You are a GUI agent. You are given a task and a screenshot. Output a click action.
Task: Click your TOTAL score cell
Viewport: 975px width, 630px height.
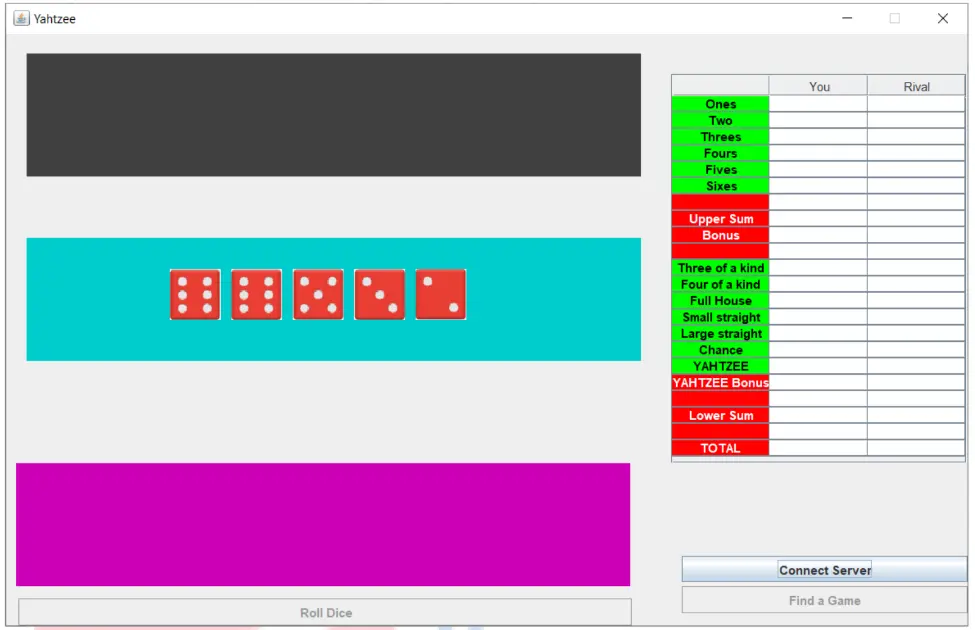pyautogui.click(x=818, y=448)
